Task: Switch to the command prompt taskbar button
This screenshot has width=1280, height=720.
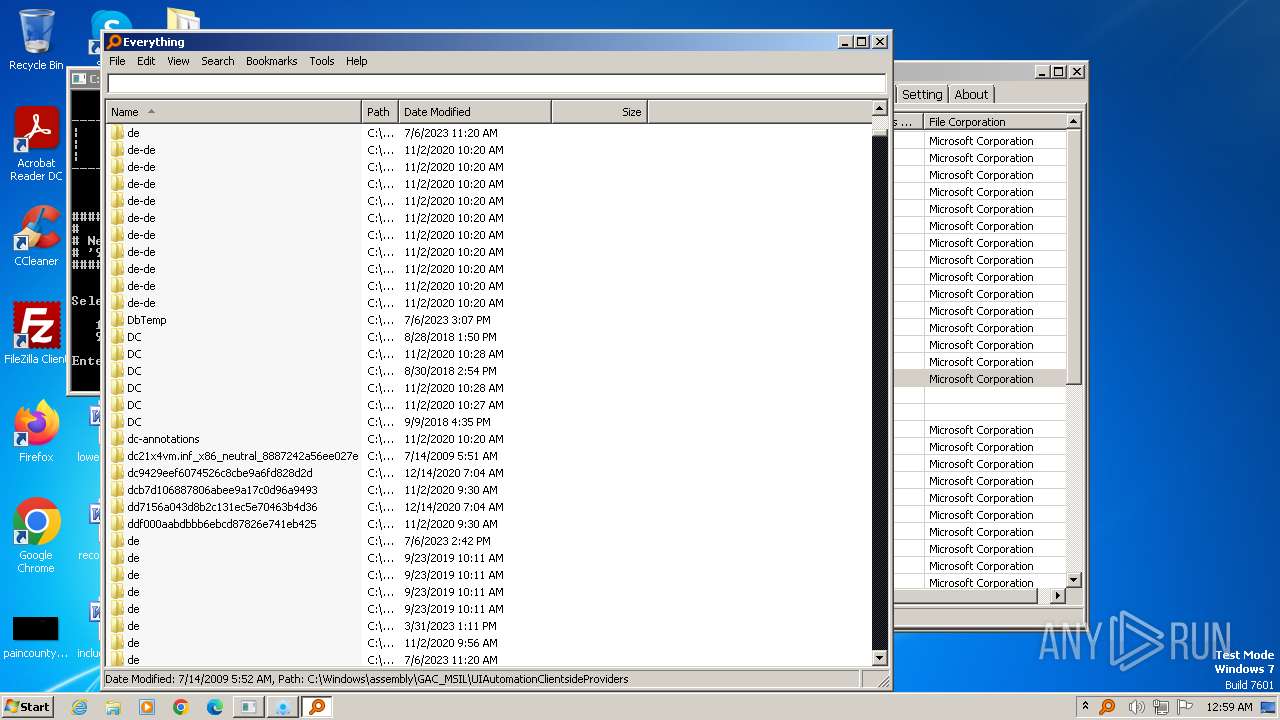Action: coord(248,707)
